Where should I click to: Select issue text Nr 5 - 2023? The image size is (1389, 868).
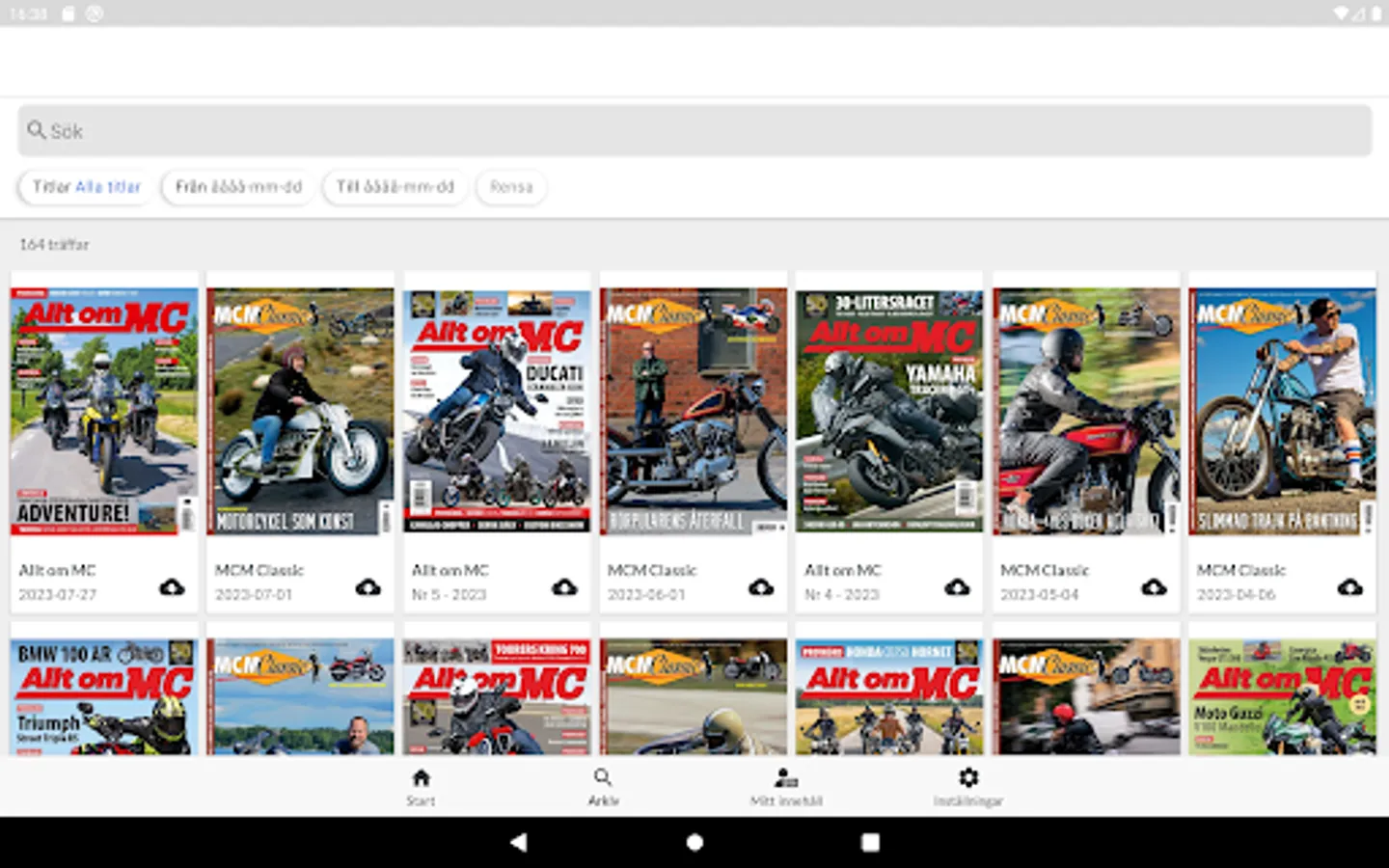[x=449, y=594]
